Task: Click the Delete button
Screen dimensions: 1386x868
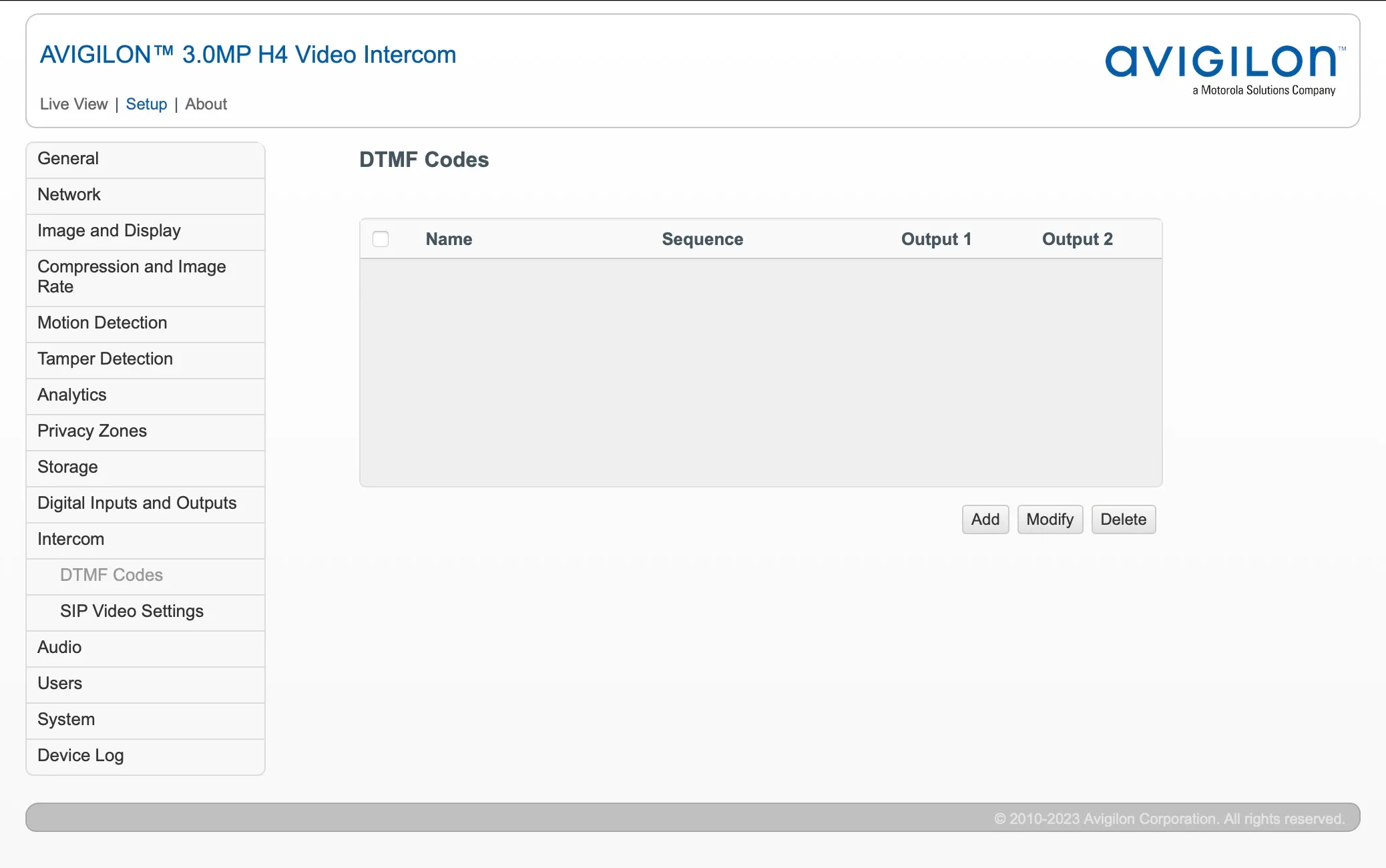Action: pos(1123,519)
